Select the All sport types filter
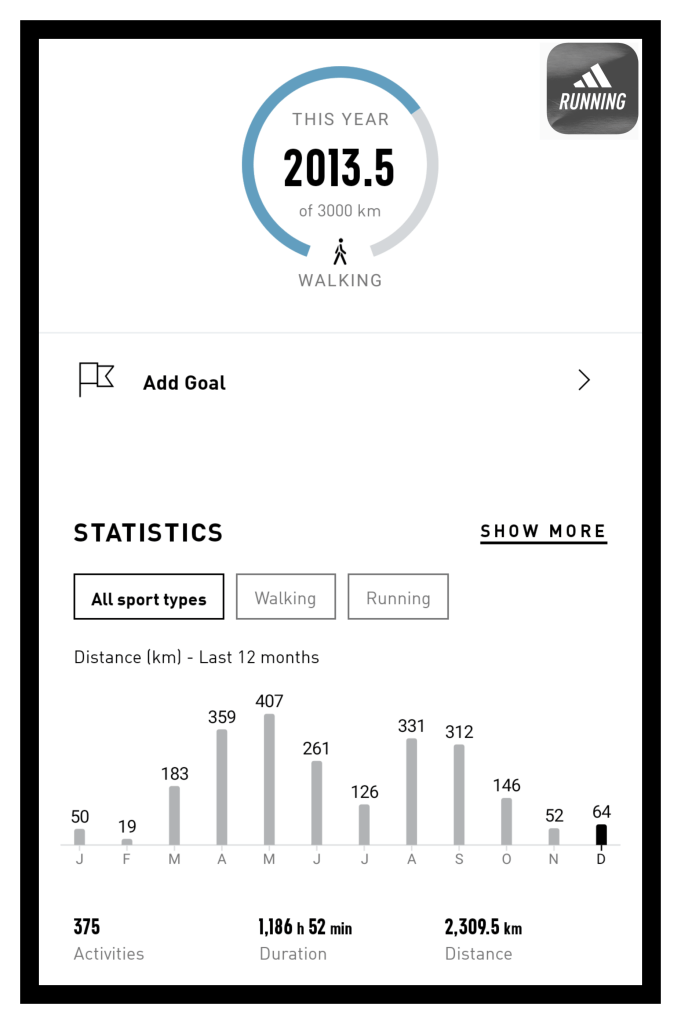Screen dimensions: 681x1024 point(149,598)
